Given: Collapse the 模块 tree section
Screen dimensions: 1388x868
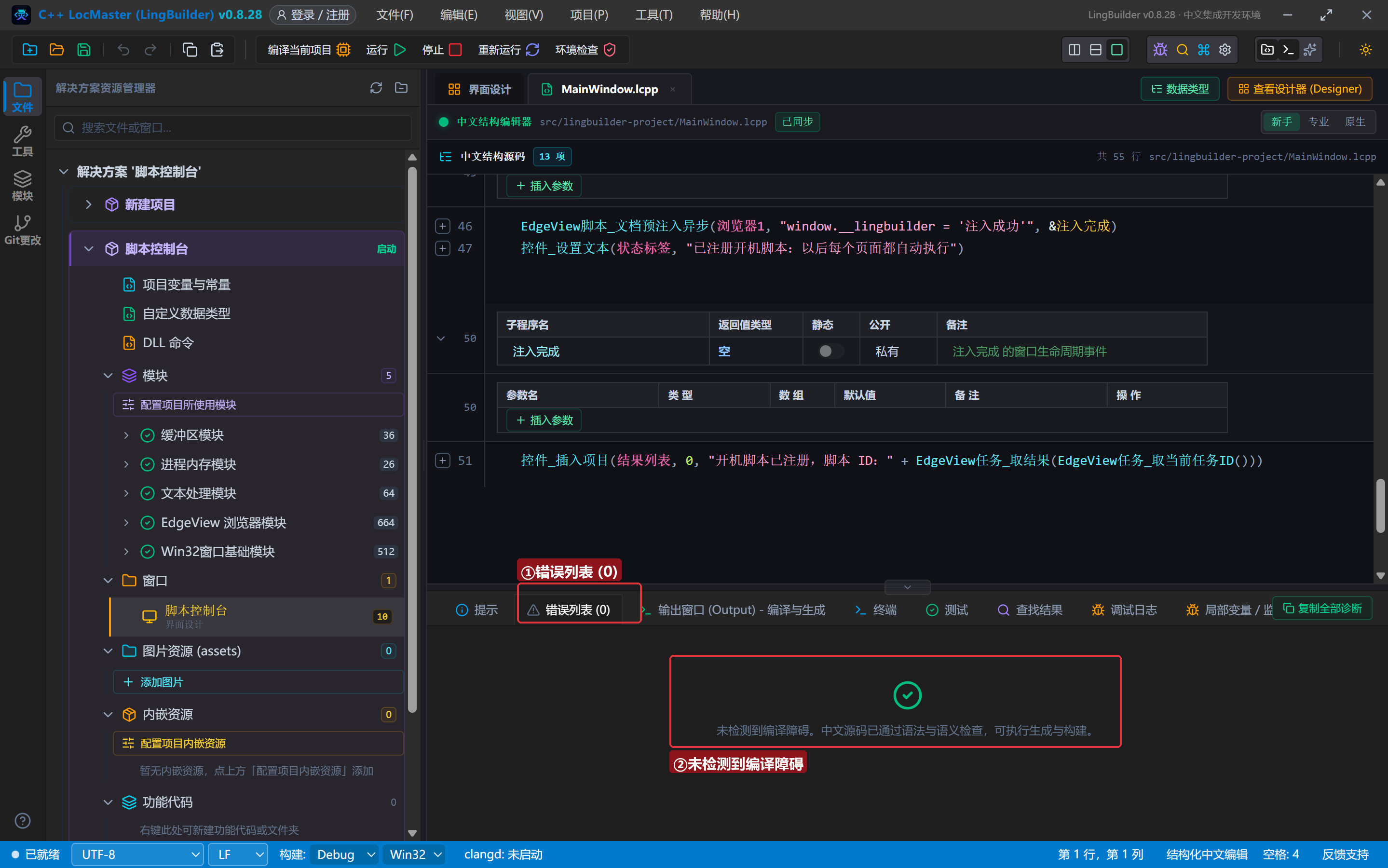Looking at the screenshot, I should (x=108, y=376).
